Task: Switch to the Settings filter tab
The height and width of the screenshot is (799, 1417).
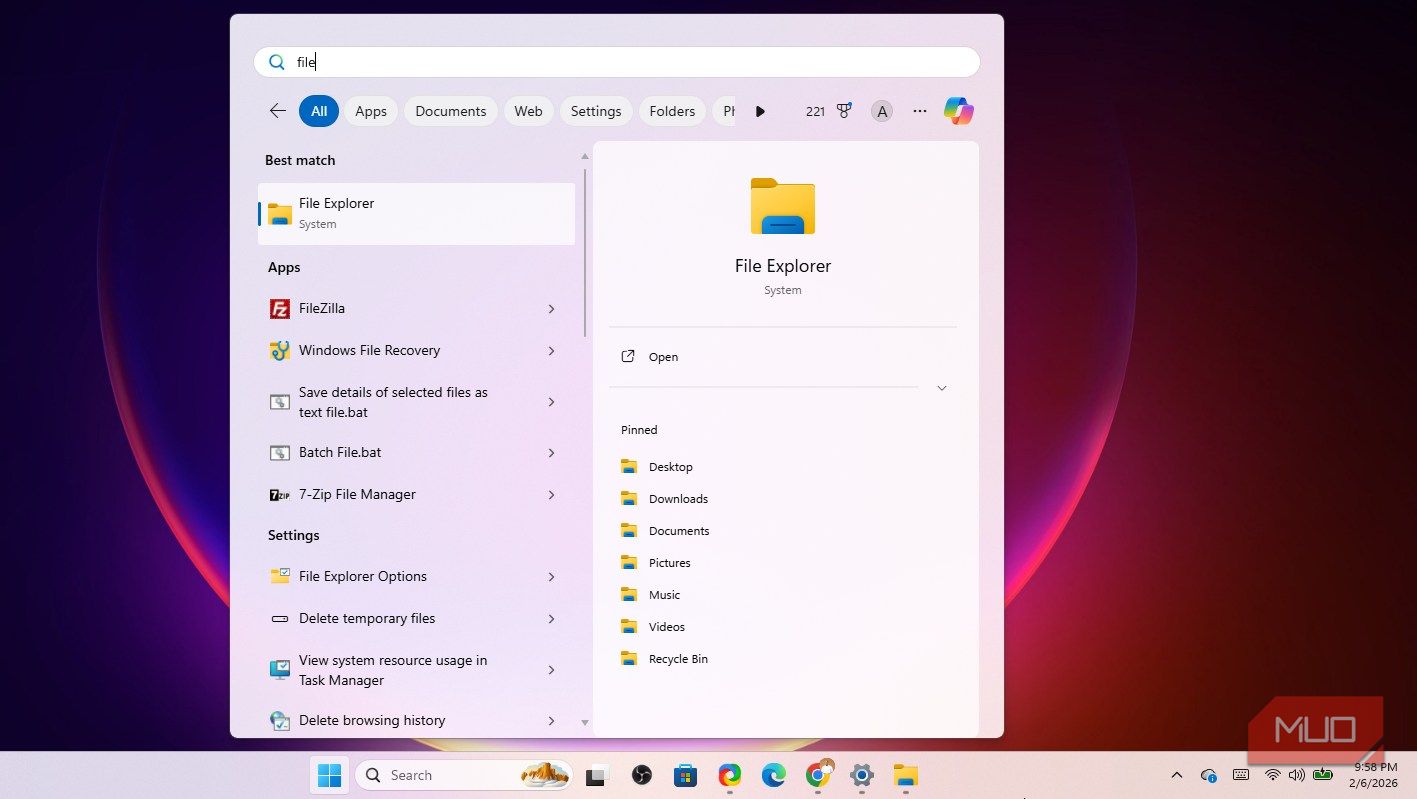Action: [596, 111]
